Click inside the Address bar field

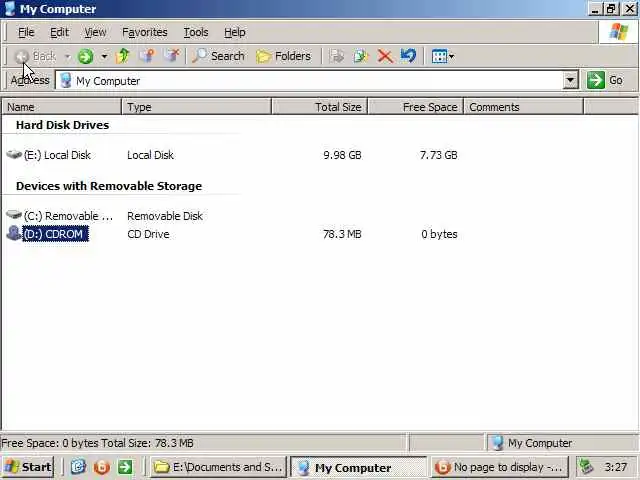pos(310,80)
